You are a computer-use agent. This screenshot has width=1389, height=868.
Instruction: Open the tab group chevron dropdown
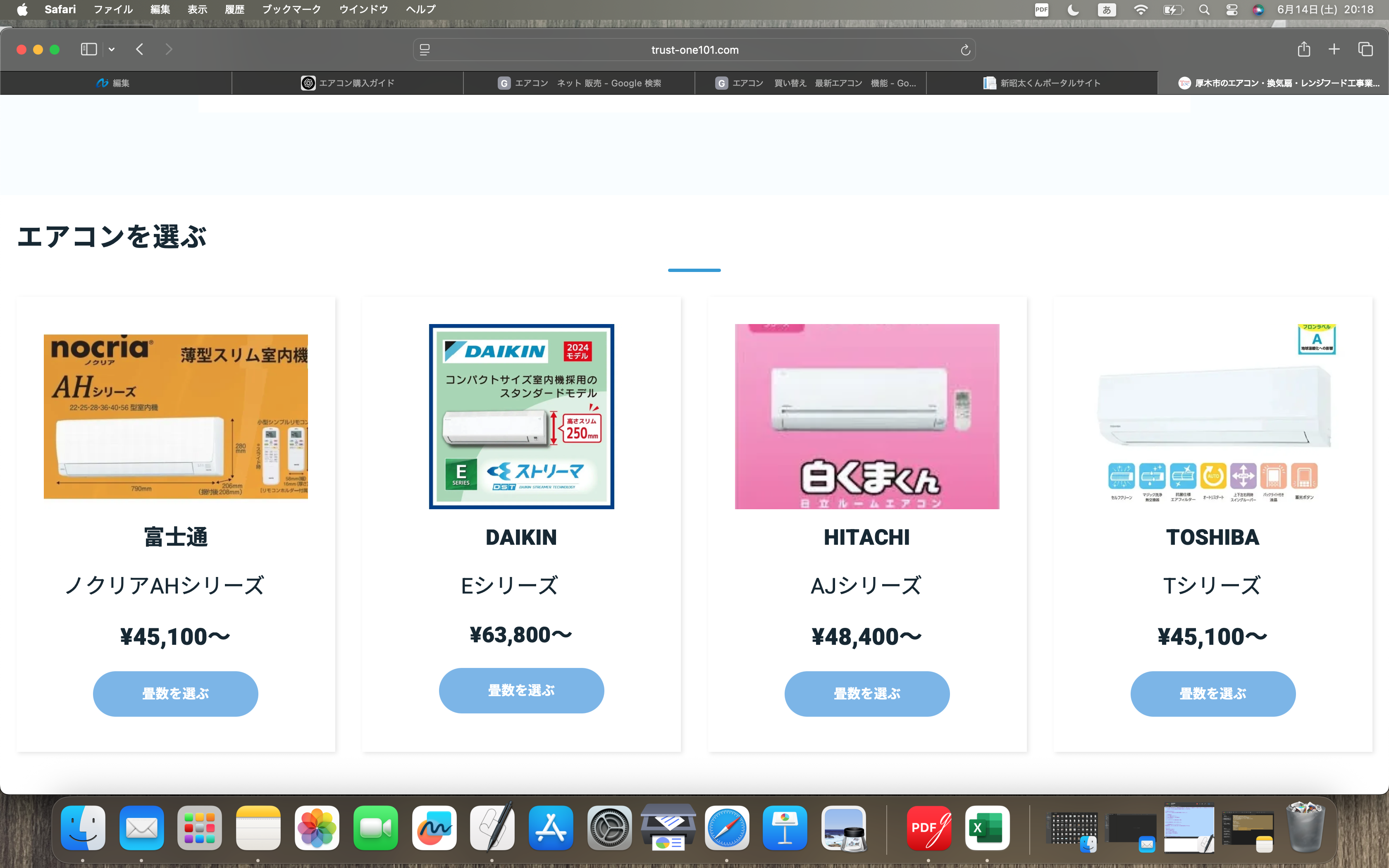tap(111, 49)
